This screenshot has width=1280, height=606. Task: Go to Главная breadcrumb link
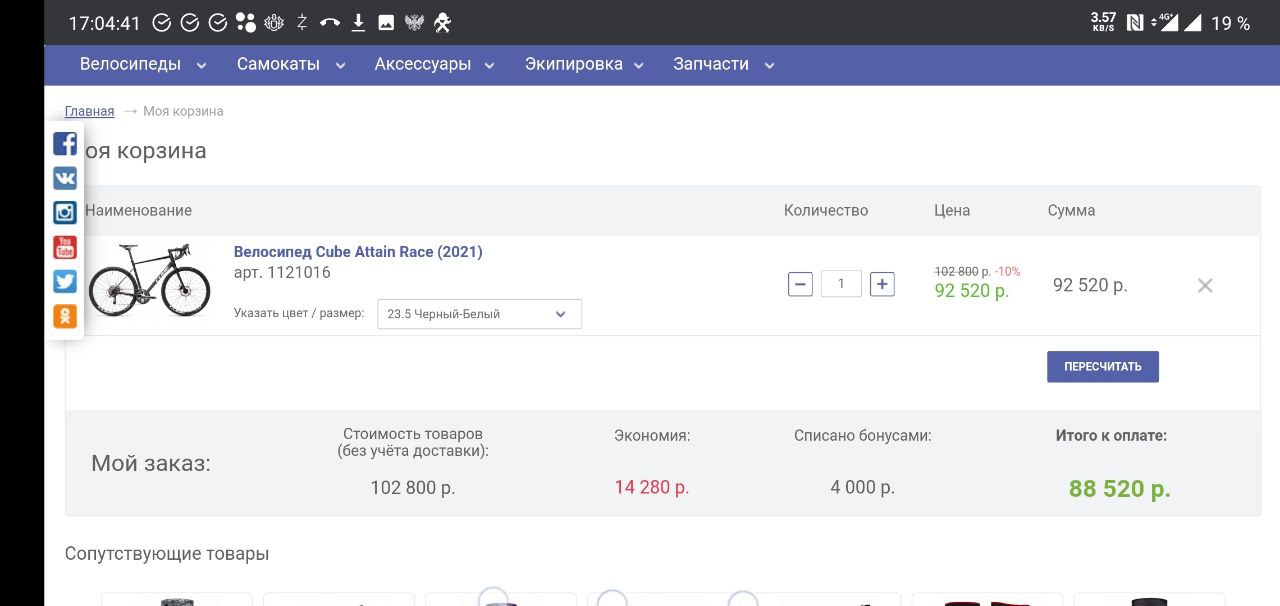click(90, 111)
